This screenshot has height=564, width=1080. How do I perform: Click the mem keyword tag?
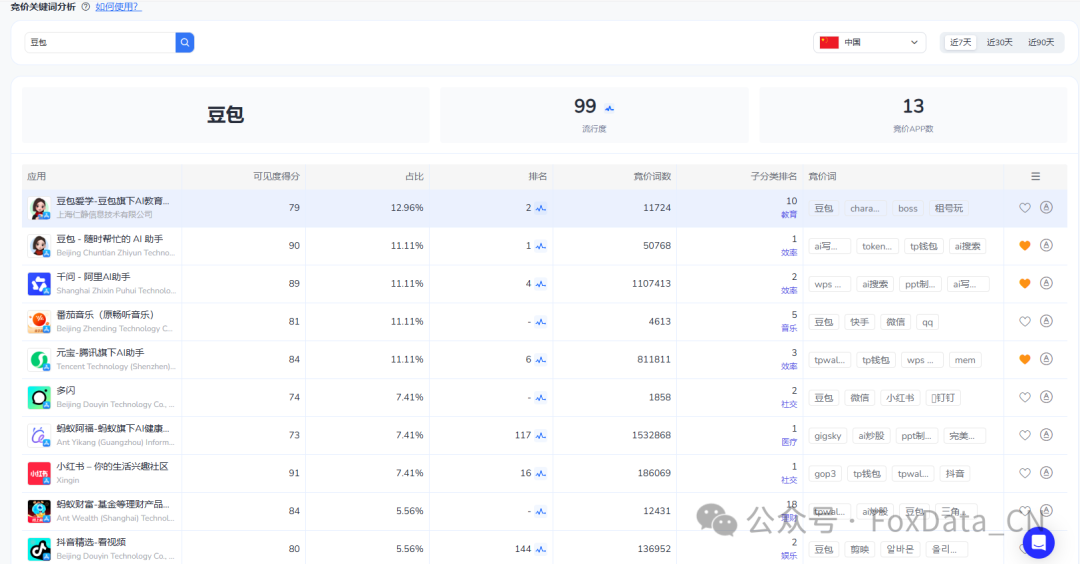click(x=964, y=360)
